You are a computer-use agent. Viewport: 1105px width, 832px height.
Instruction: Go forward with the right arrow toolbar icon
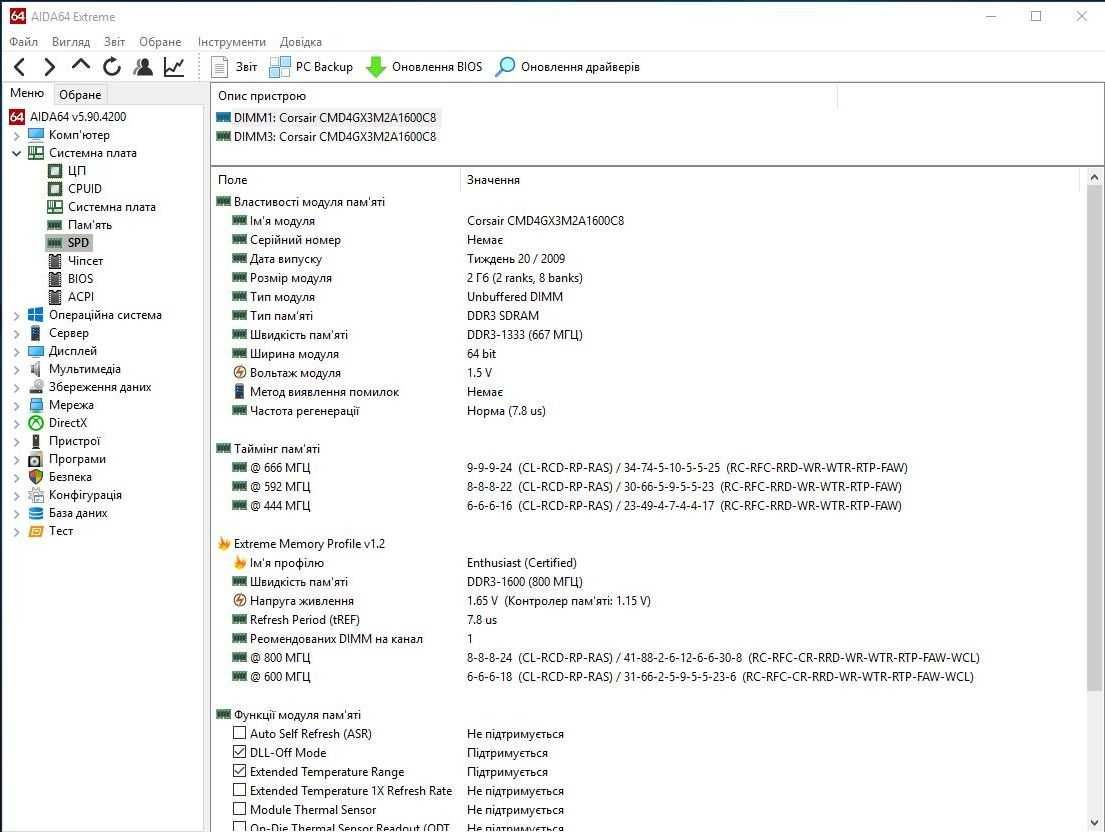(49, 67)
